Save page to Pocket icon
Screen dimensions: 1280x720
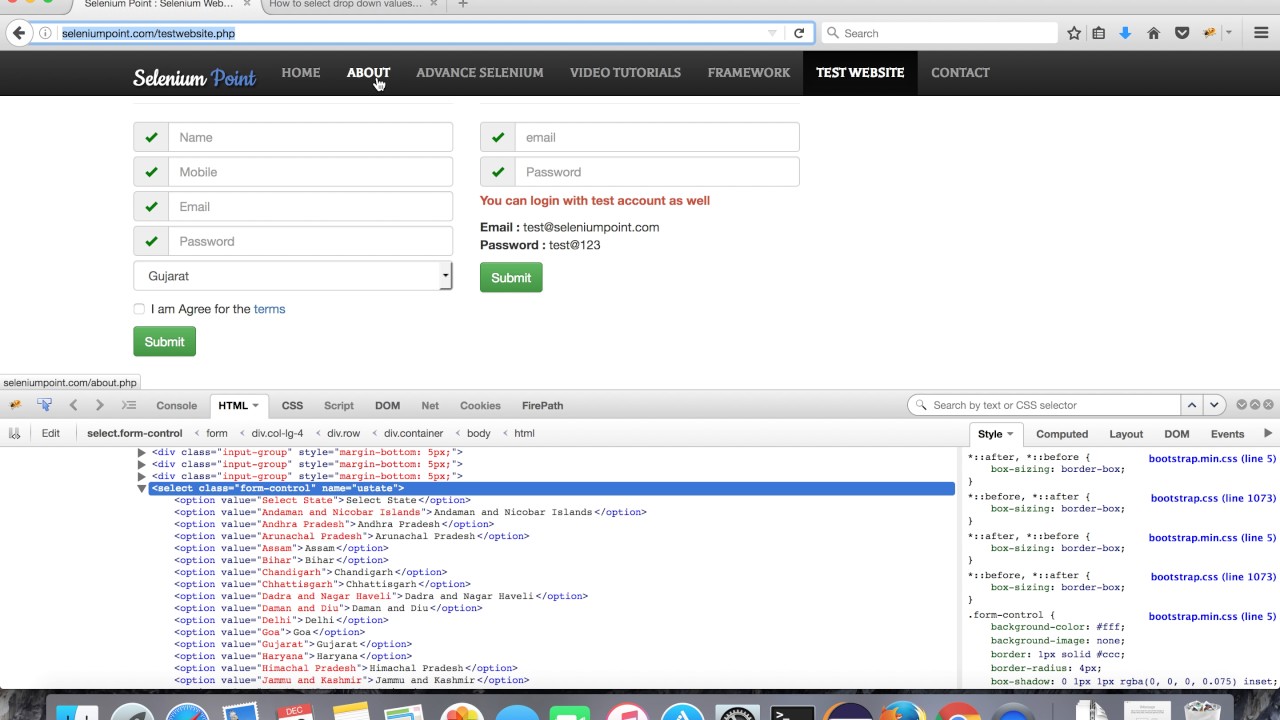point(1182,33)
